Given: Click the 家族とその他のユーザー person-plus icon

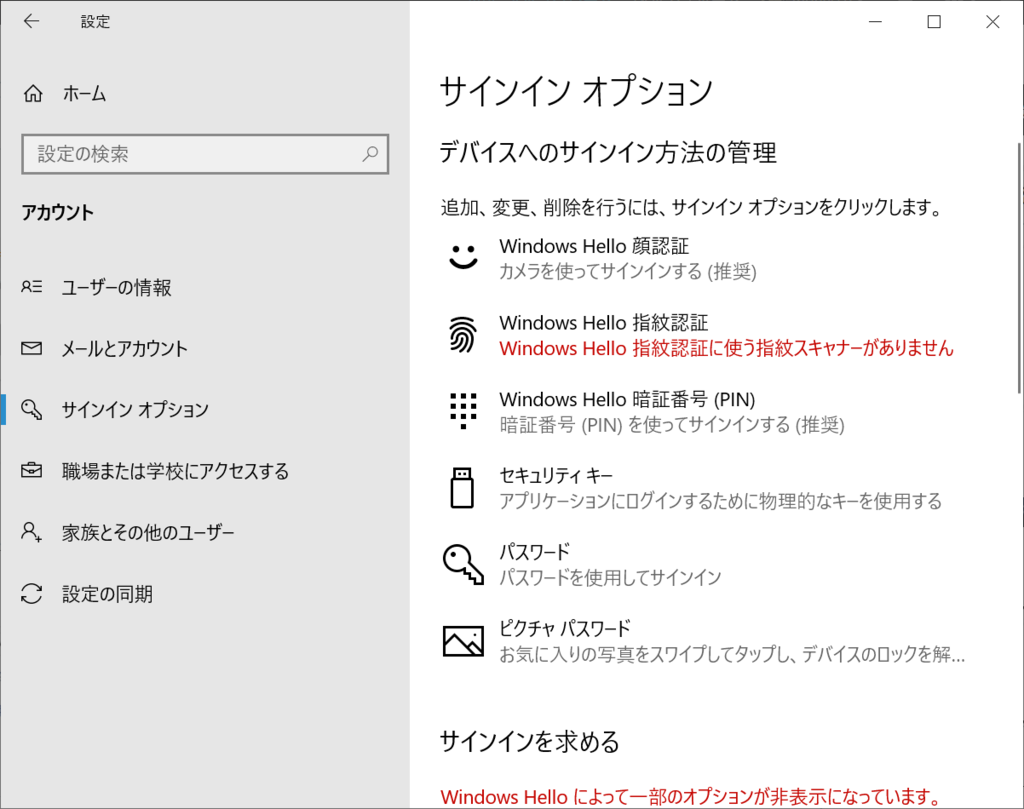Looking at the screenshot, I should tap(31, 531).
